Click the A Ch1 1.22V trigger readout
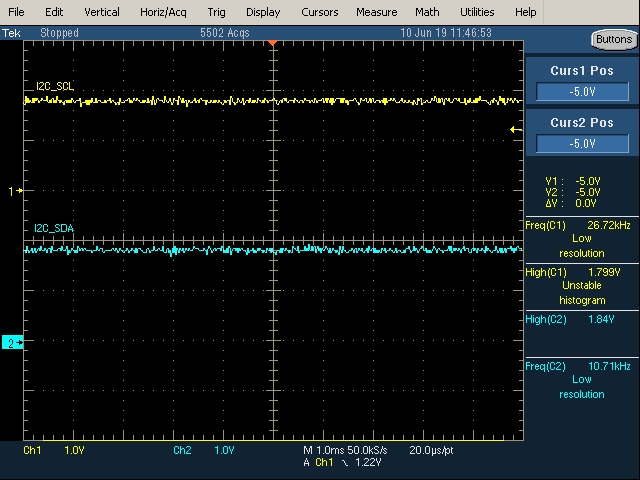 click(342, 462)
